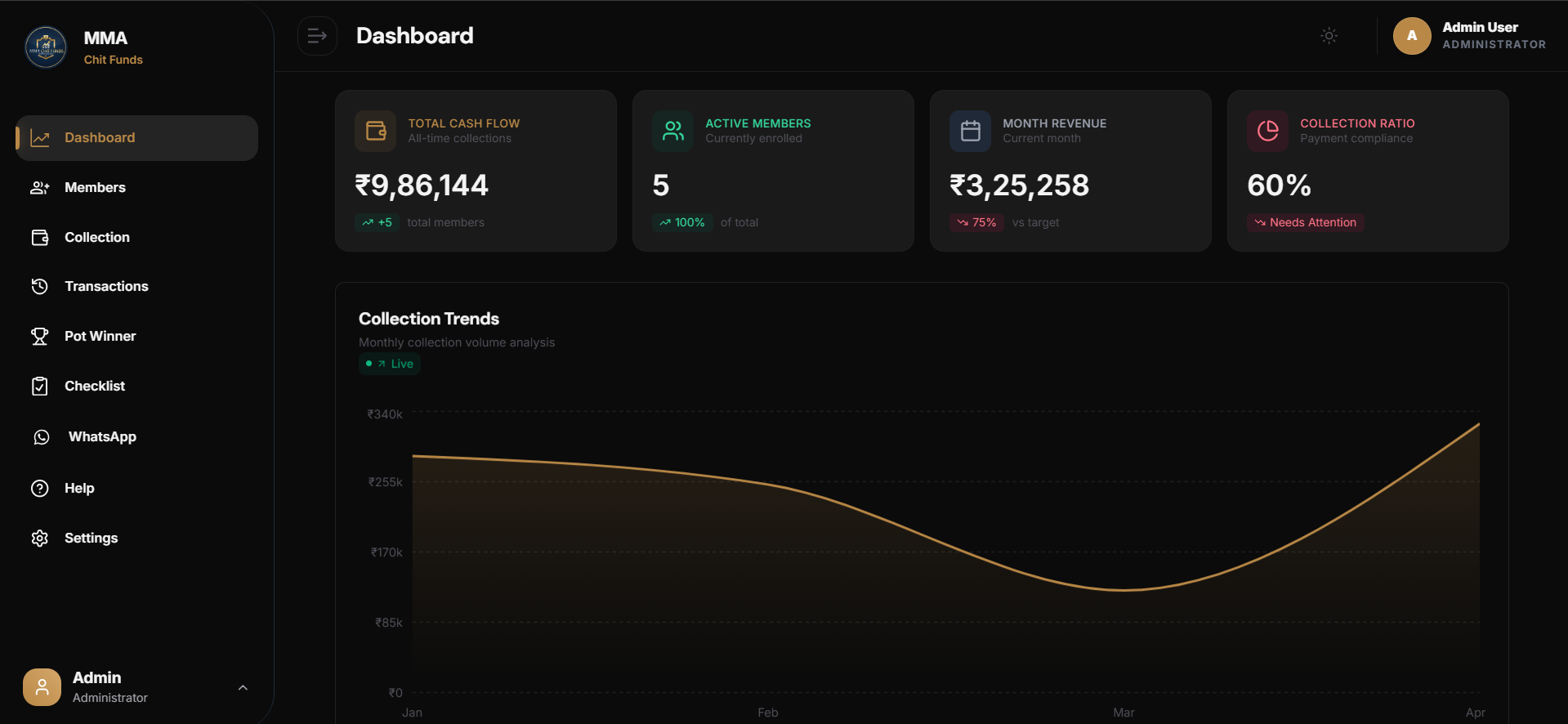Open the Help page
The width and height of the screenshot is (1568, 724).
pyautogui.click(x=137, y=489)
